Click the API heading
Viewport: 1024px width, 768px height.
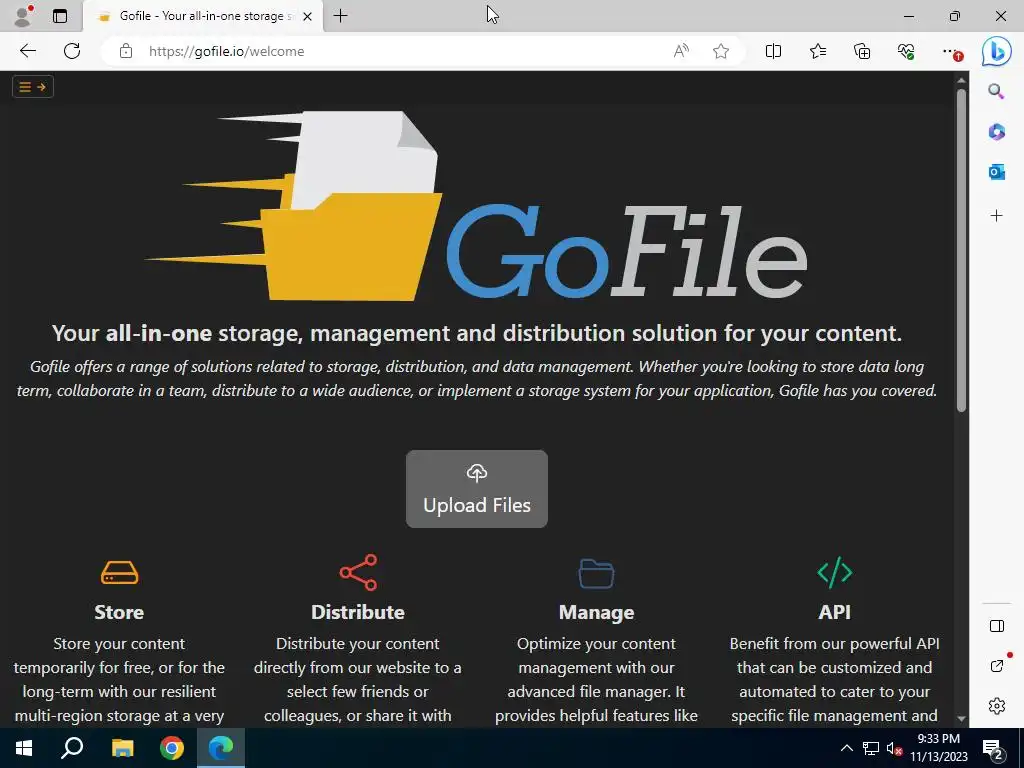(x=835, y=613)
